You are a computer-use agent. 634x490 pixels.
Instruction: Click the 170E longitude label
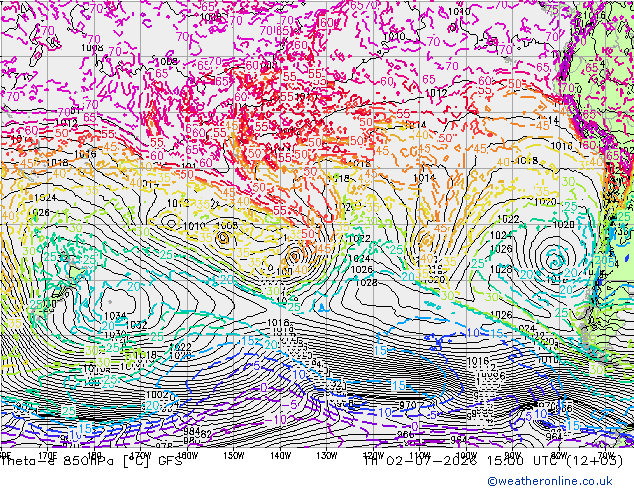48,456
